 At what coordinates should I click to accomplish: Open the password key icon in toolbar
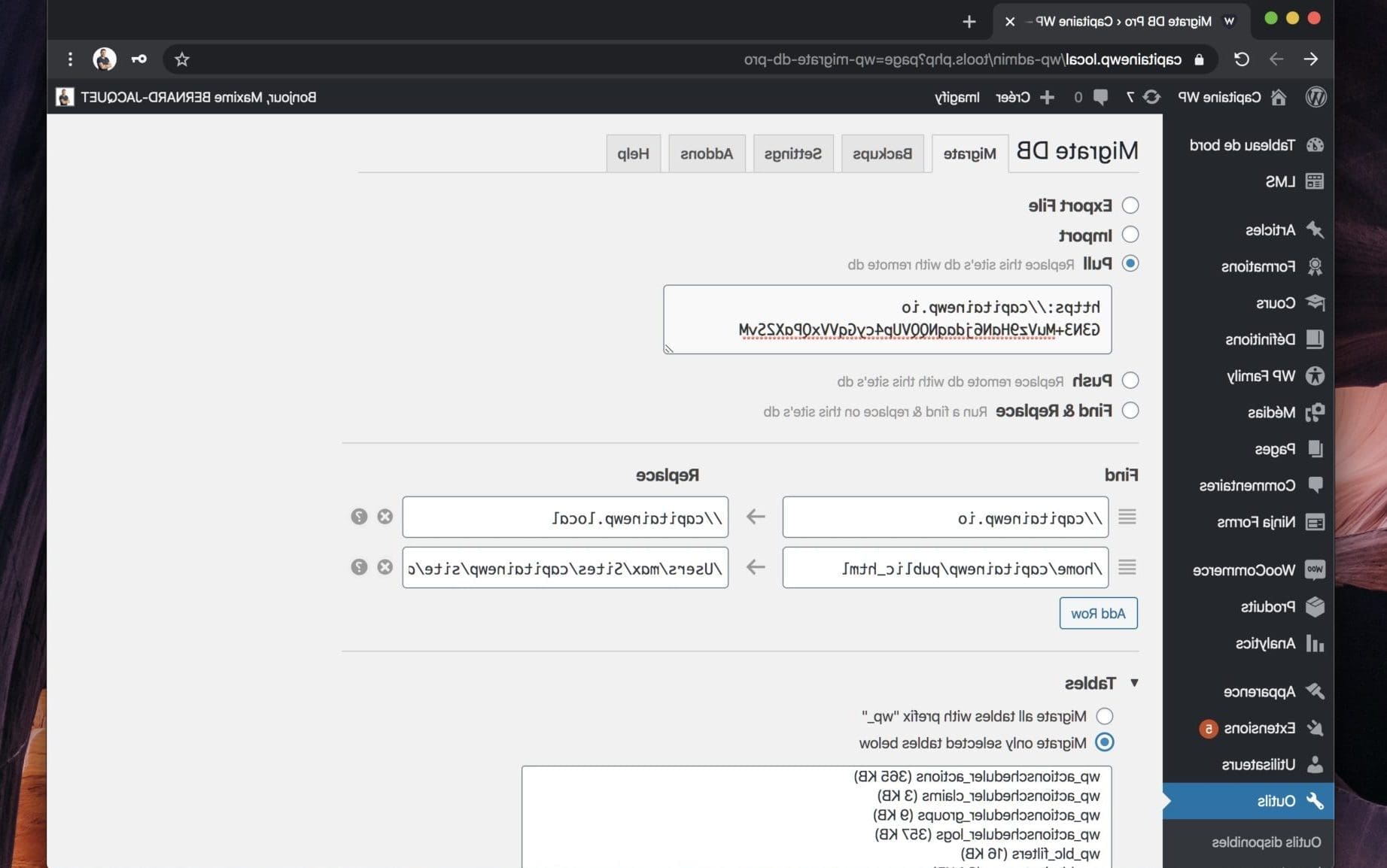(139, 59)
